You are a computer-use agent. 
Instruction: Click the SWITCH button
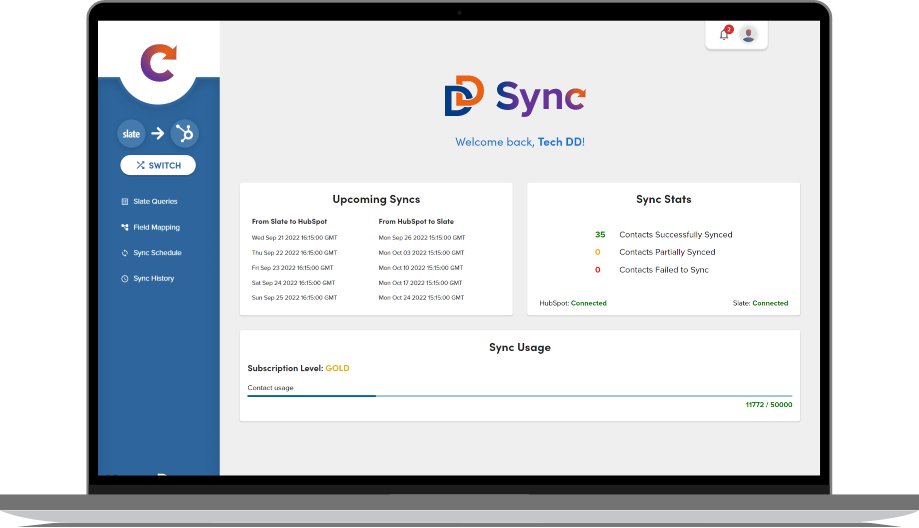click(158, 165)
